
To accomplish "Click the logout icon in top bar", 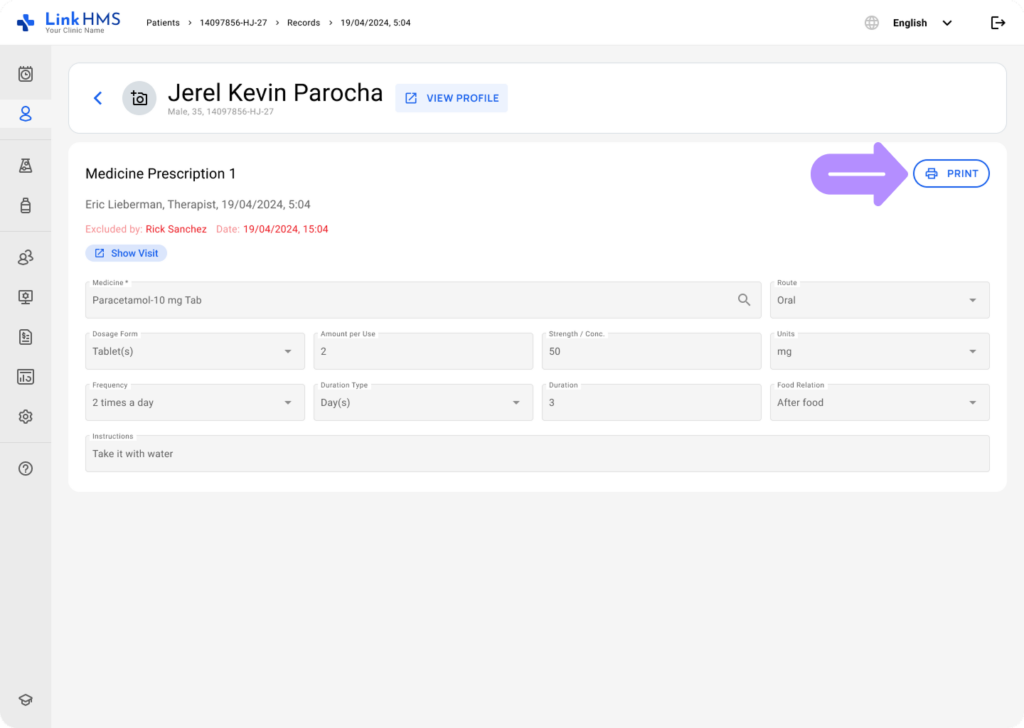I will [997, 23].
